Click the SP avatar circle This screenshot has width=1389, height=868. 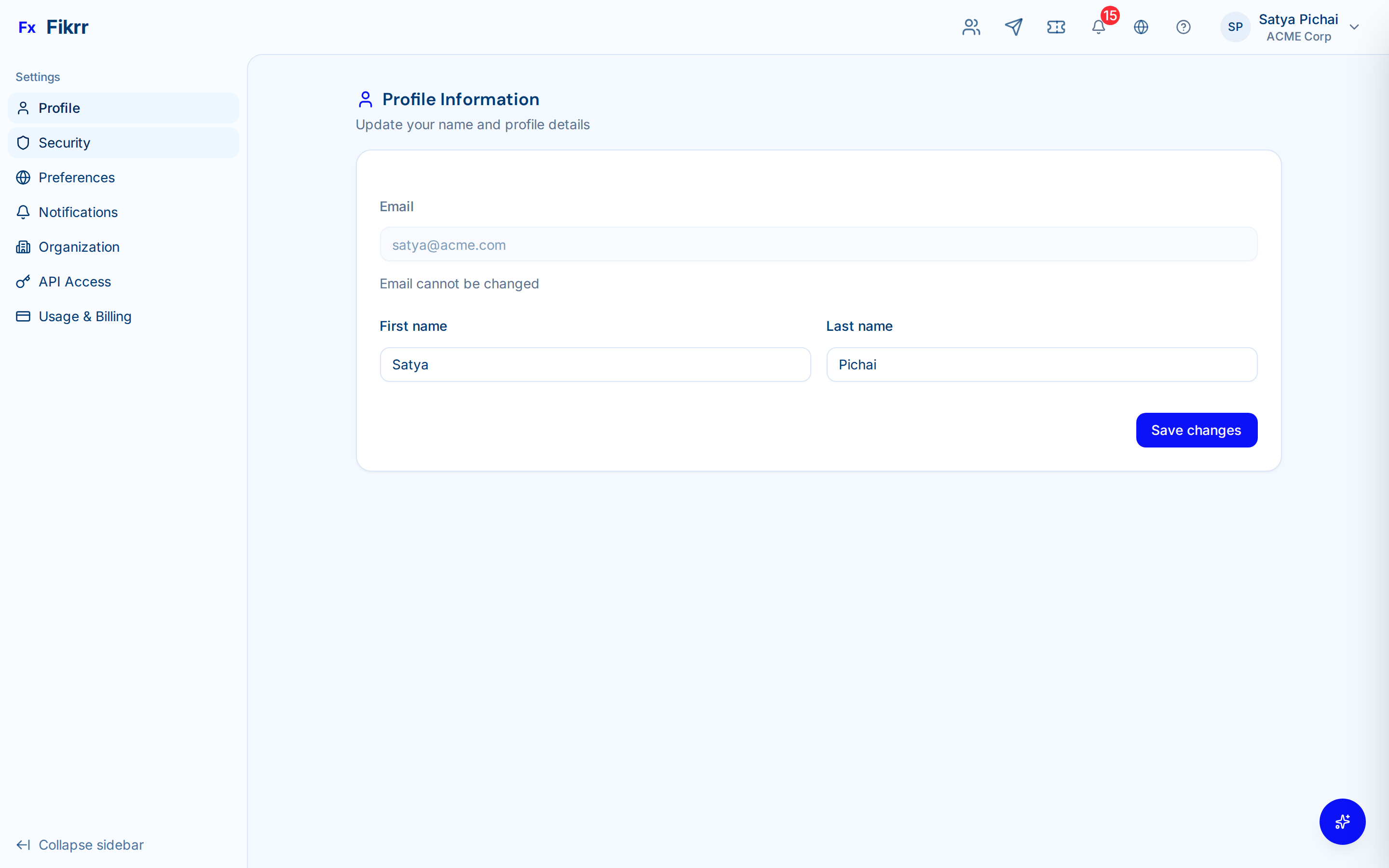click(1235, 27)
